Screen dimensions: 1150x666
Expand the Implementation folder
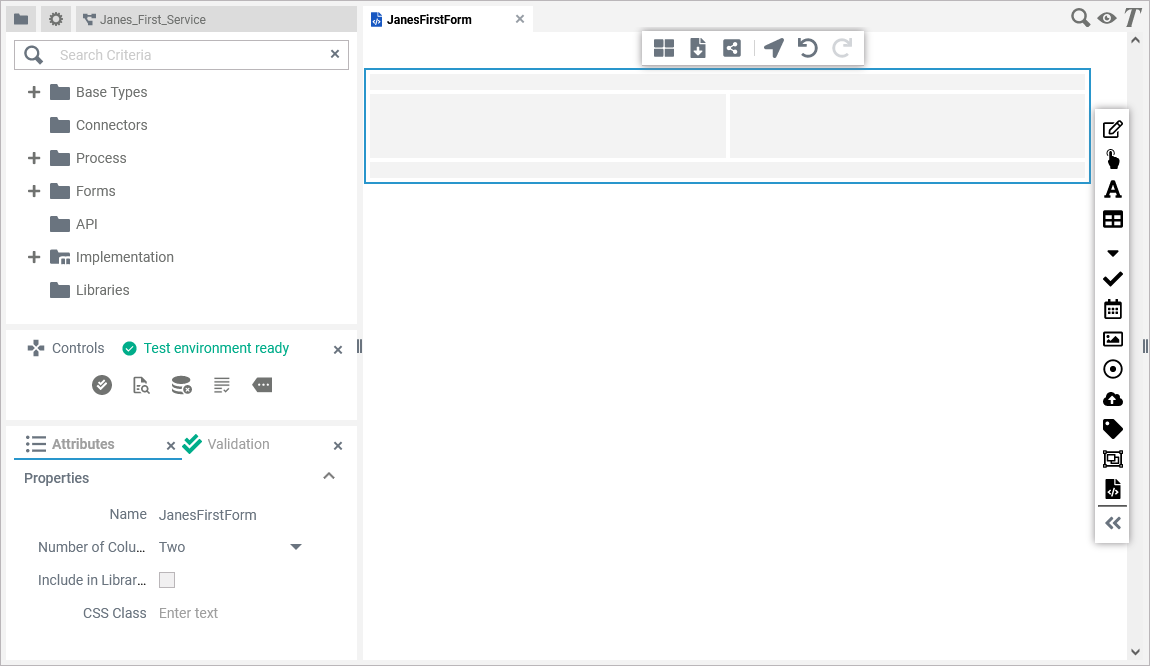pyautogui.click(x=33, y=257)
